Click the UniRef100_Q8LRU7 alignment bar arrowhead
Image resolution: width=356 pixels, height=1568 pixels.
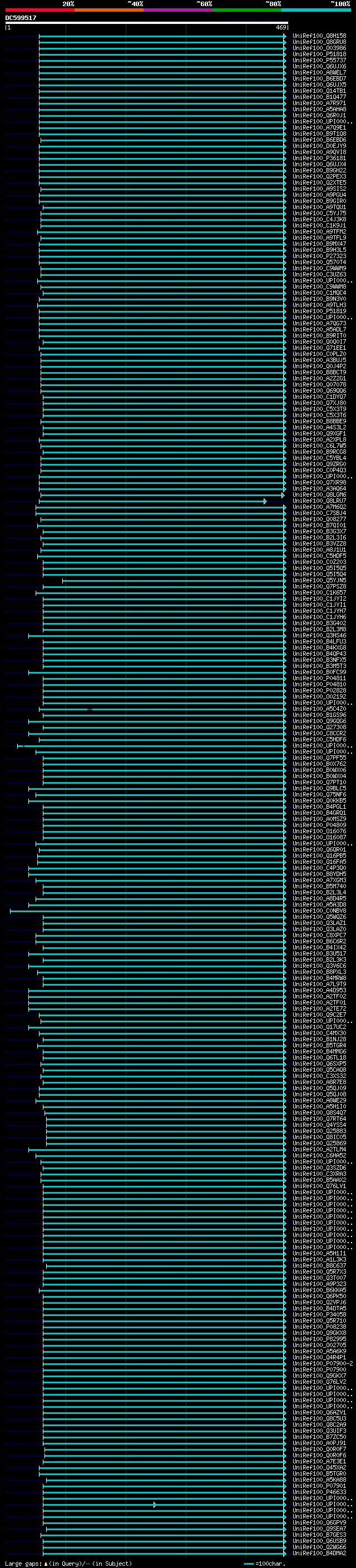265,502
